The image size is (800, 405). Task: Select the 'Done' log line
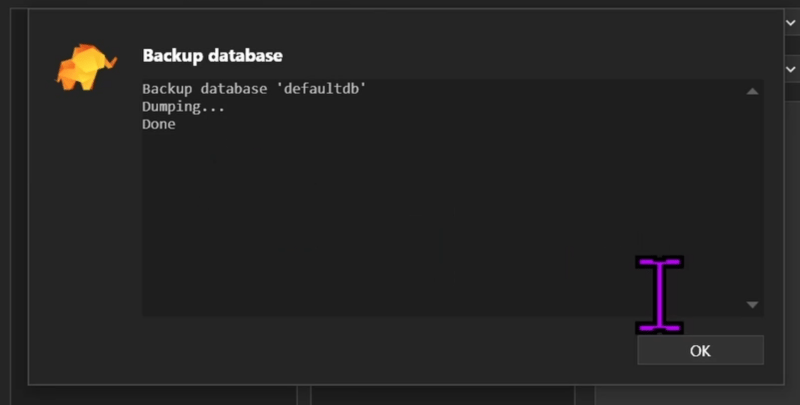(x=159, y=124)
